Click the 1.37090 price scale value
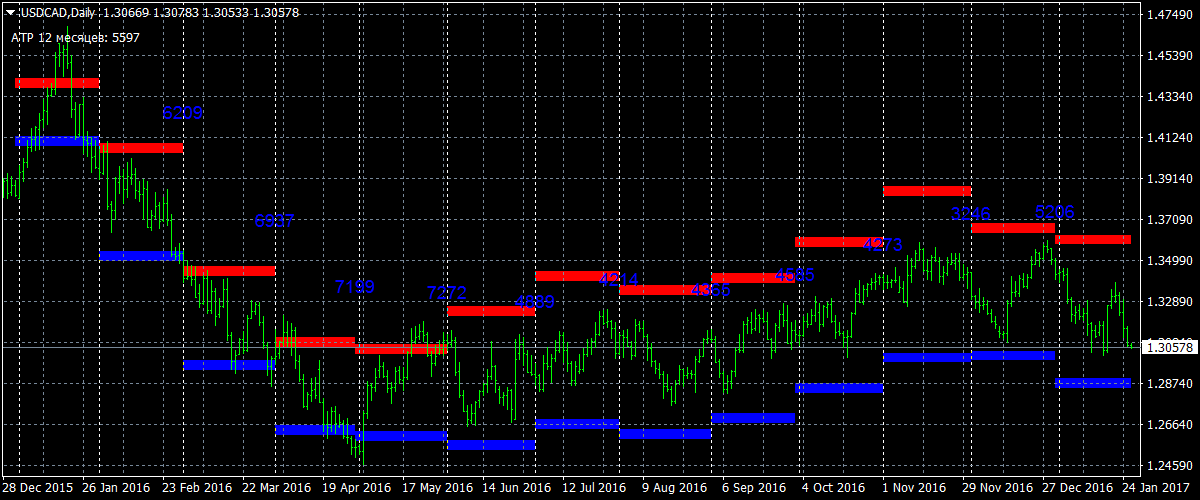Viewport: 1200px width, 500px height. tap(1168, 220)
